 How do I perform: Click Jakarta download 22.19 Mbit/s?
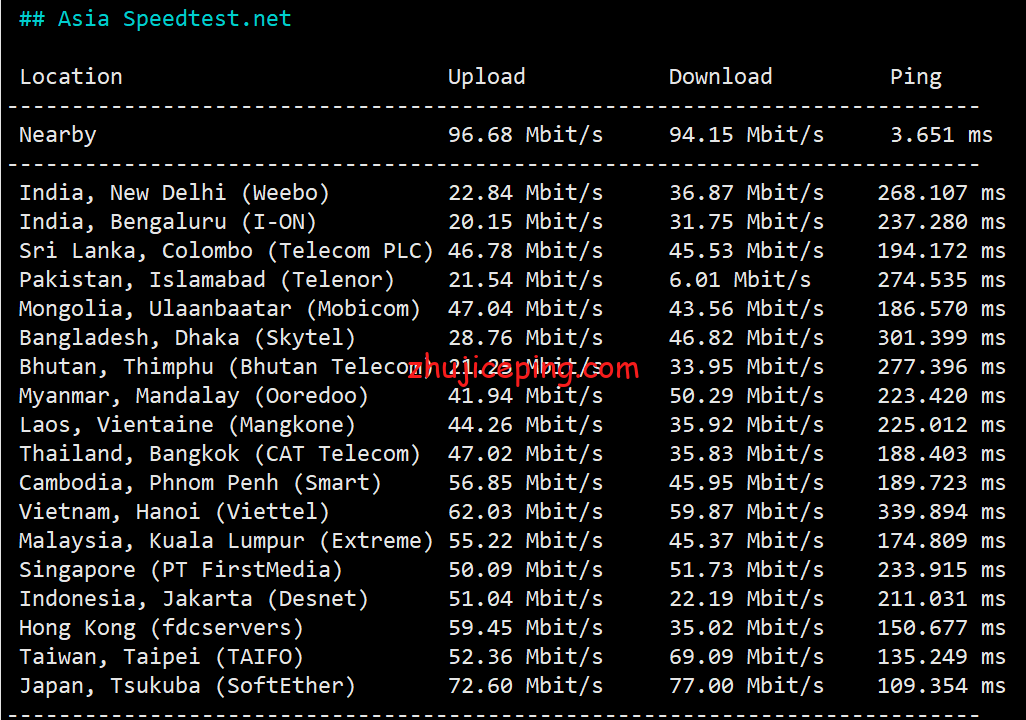(746, 599)
